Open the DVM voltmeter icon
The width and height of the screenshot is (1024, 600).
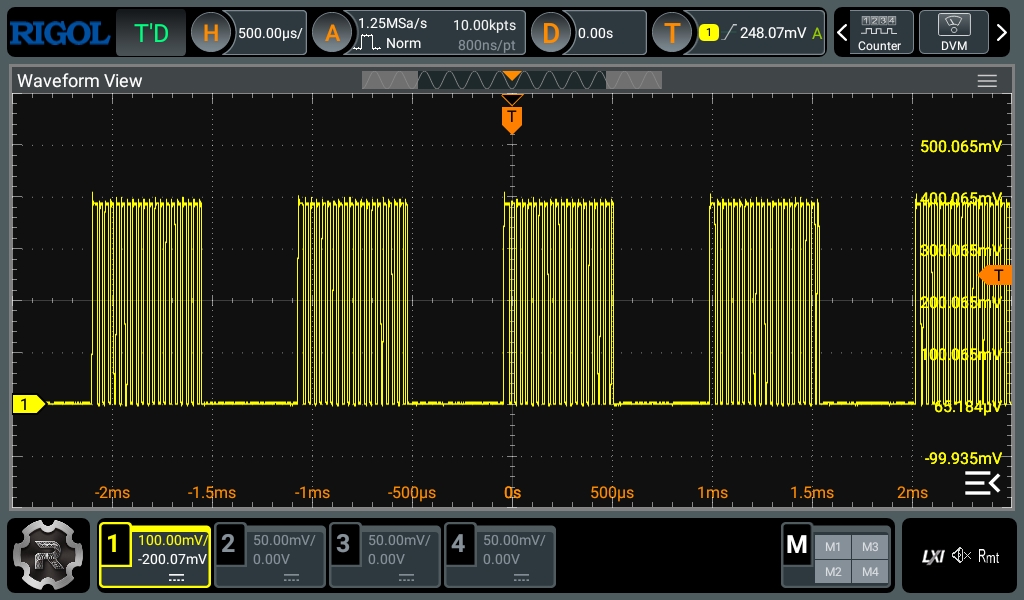(x=953, y=33)
